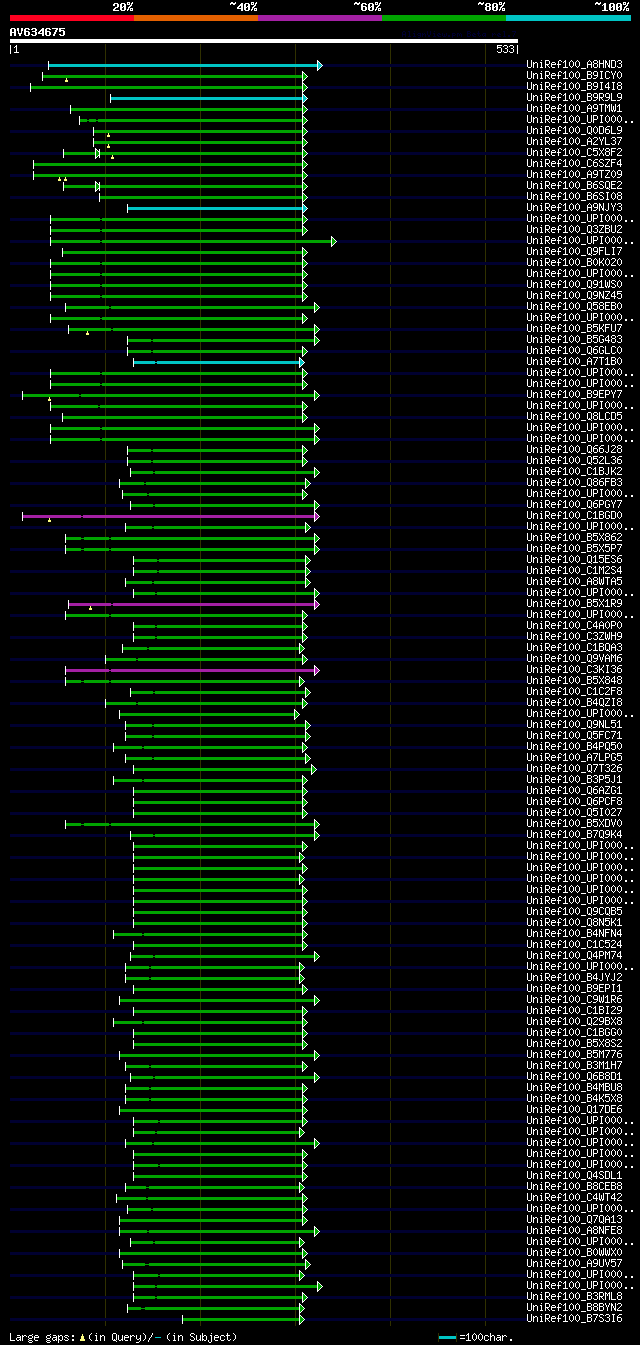
Task: Select the label UniRef100_Q17DE6
Action: [x=574, y=1110]
